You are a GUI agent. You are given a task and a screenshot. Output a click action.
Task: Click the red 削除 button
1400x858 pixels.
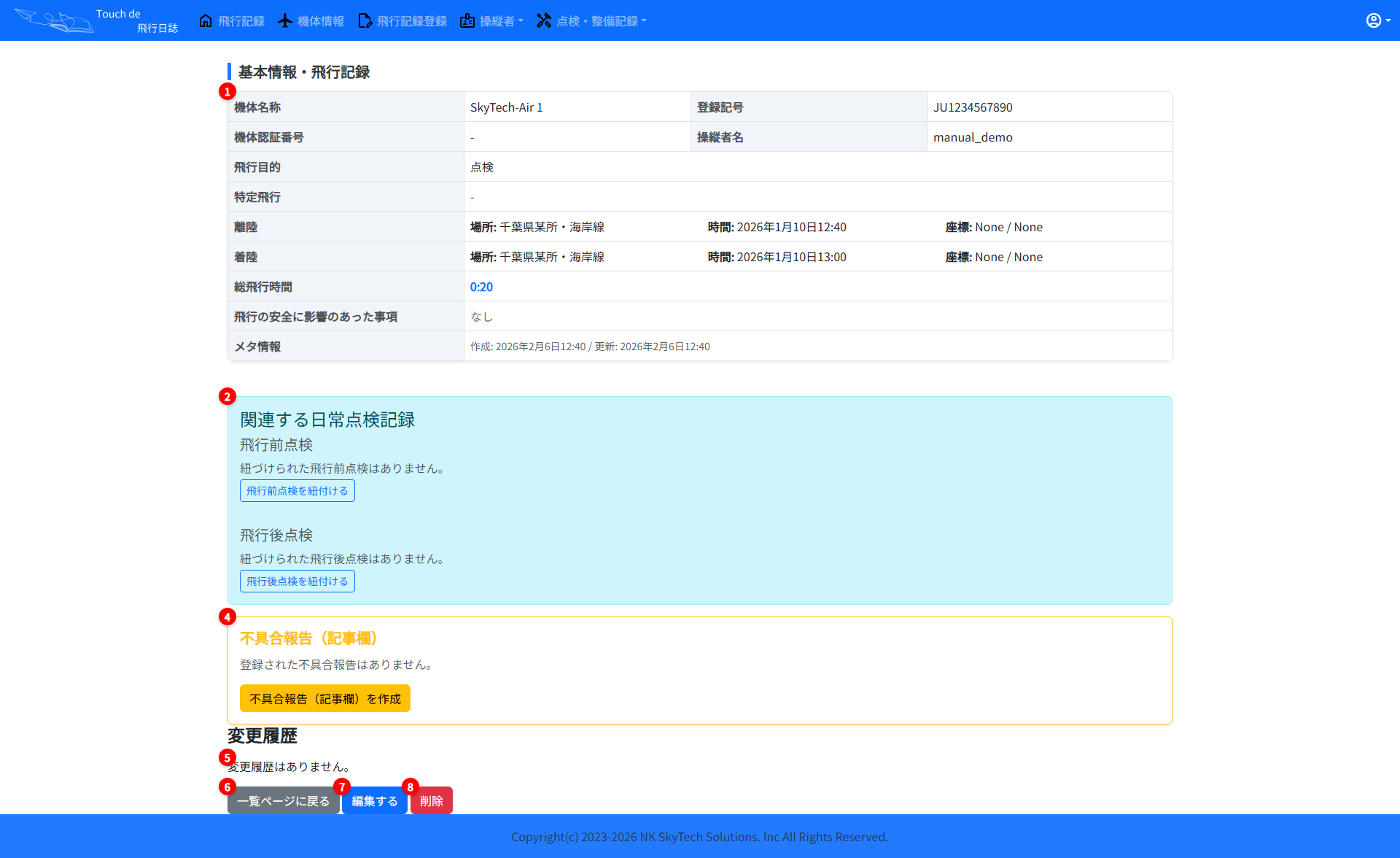[x=431, y=800]
